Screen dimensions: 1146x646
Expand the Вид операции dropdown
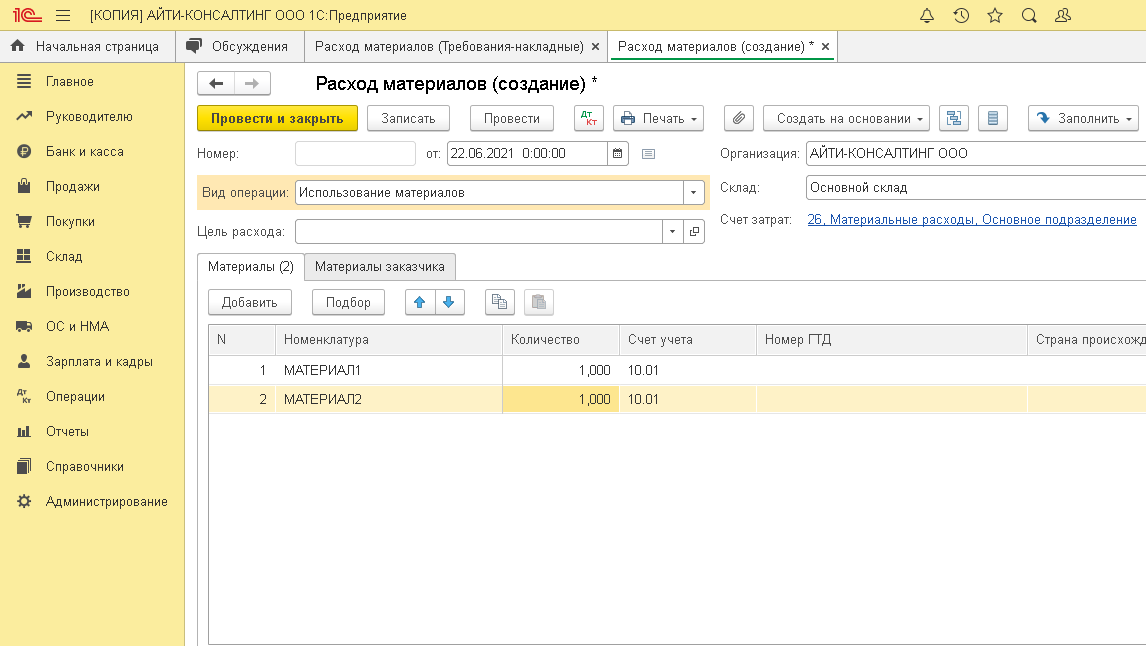[693, 192]
